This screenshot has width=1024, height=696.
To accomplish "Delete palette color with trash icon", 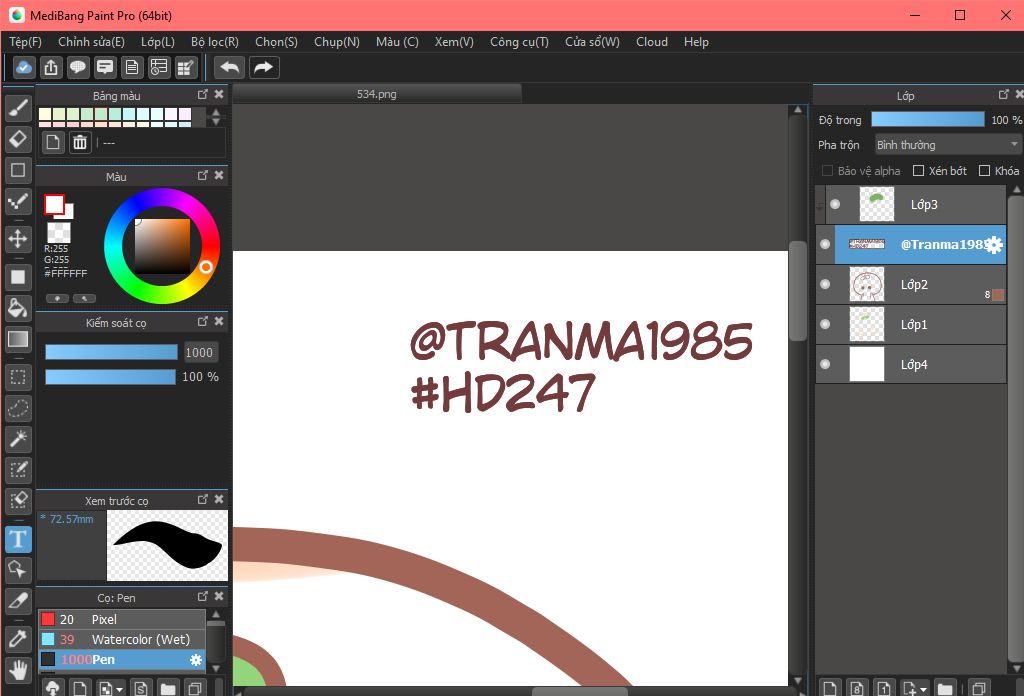I will pyautogui.click(x=80, y=142).
